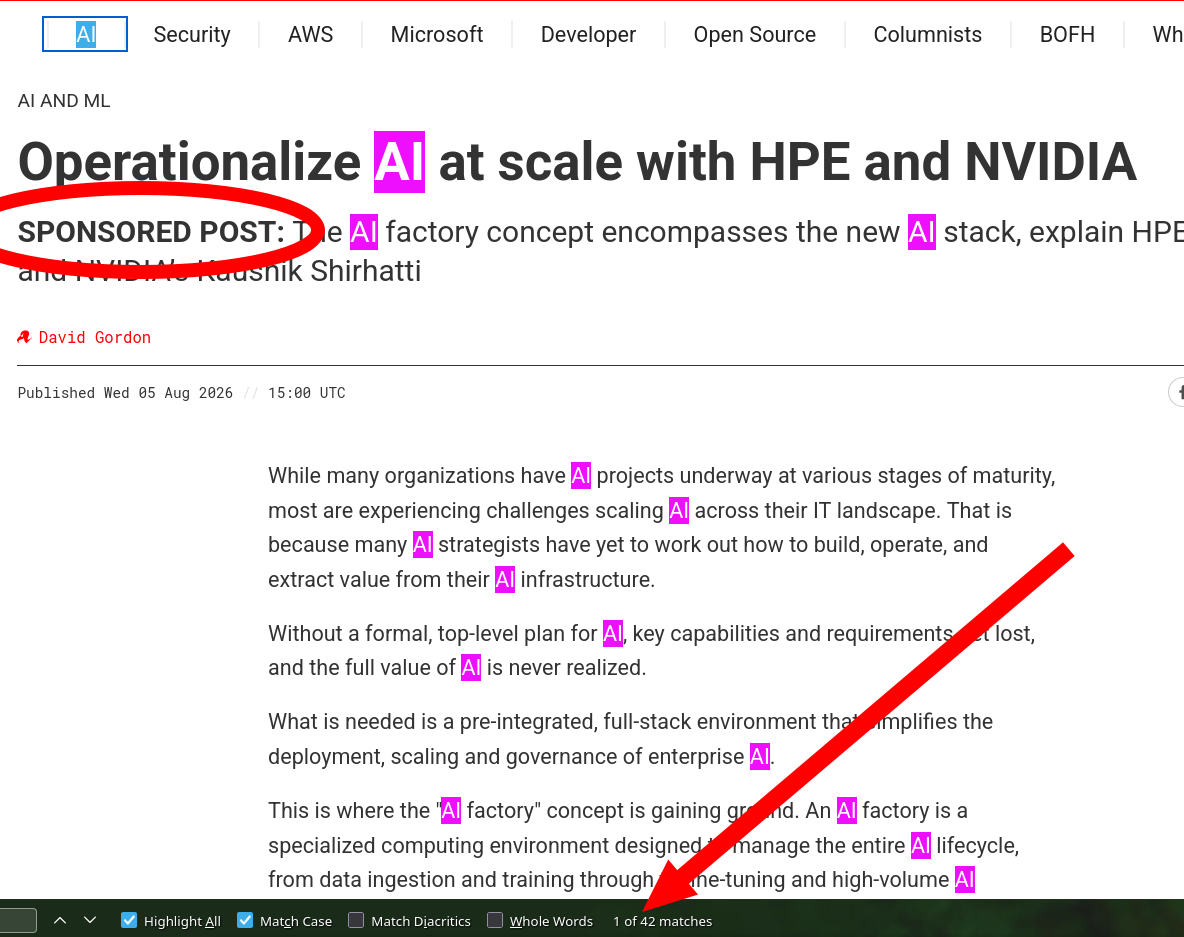Open the Security section tab
The height and width of the screenshot is (937, 1184).
[192, 34]
